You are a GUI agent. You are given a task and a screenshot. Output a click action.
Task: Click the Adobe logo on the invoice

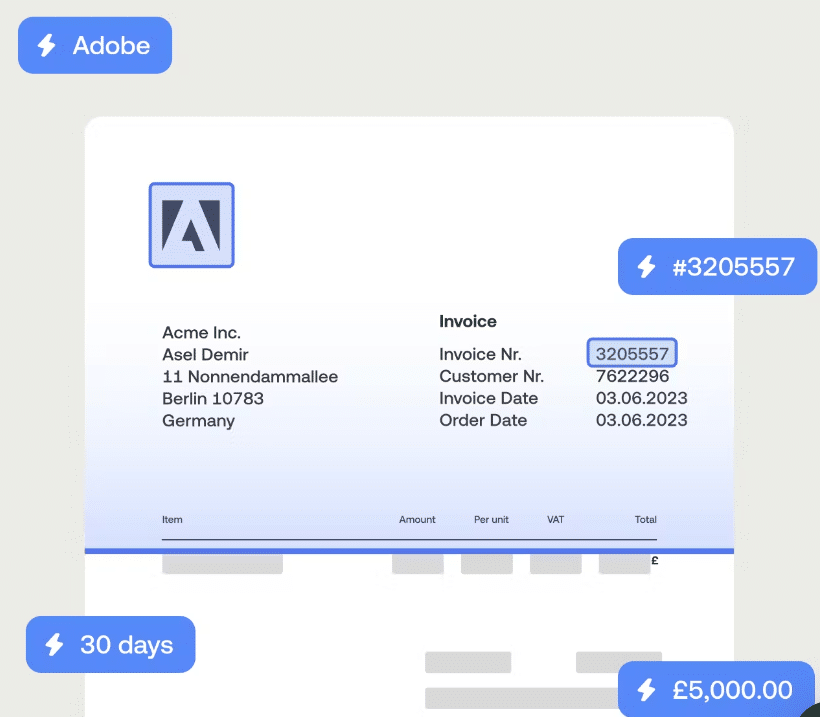point(191,225)
